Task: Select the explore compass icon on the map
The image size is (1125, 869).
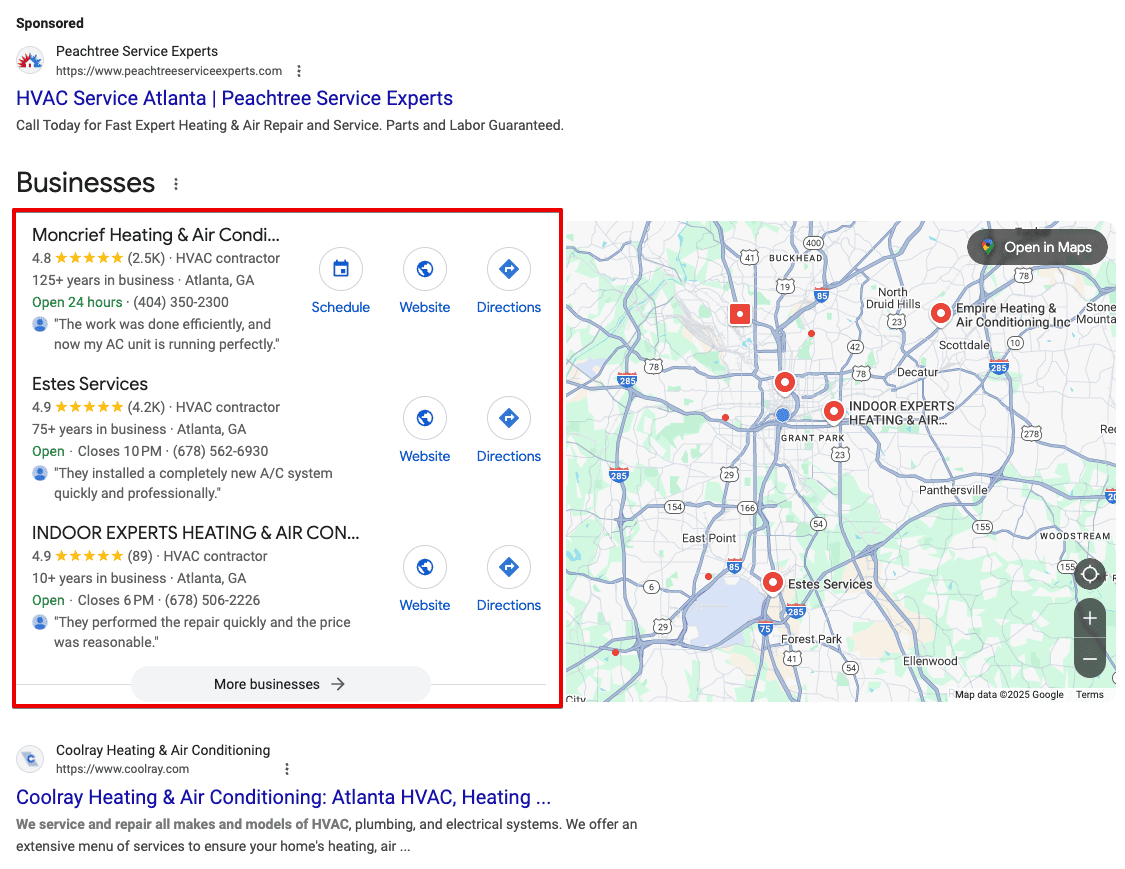Action: (x=1089, y=574)
